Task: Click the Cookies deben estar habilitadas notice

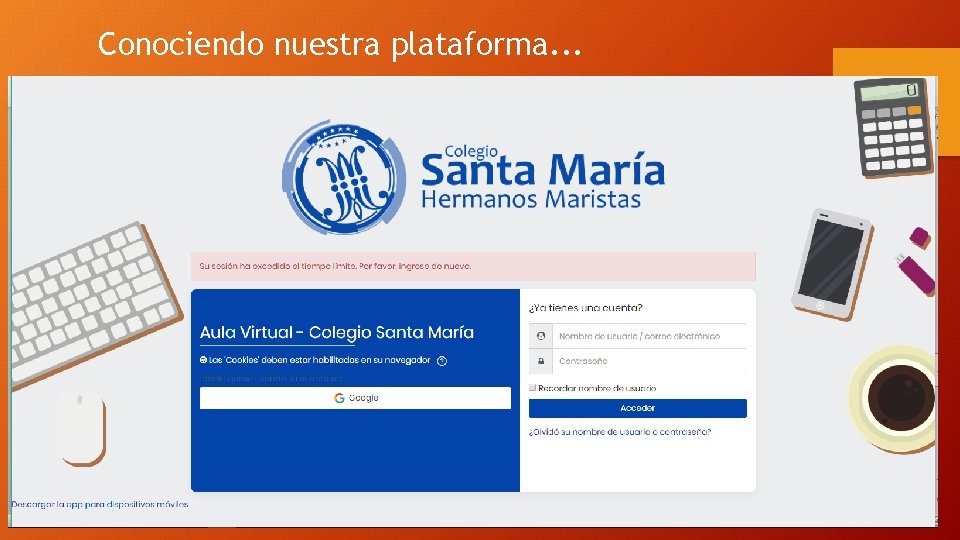Action: click(315, 360)
